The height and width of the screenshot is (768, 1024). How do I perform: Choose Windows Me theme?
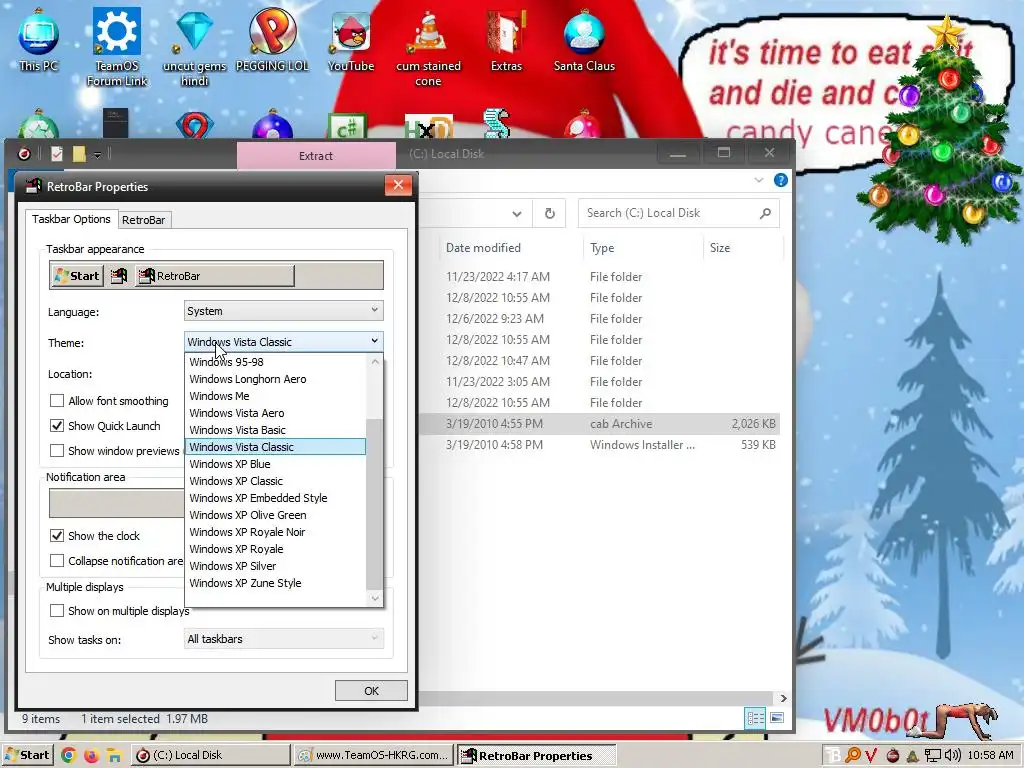275,396
